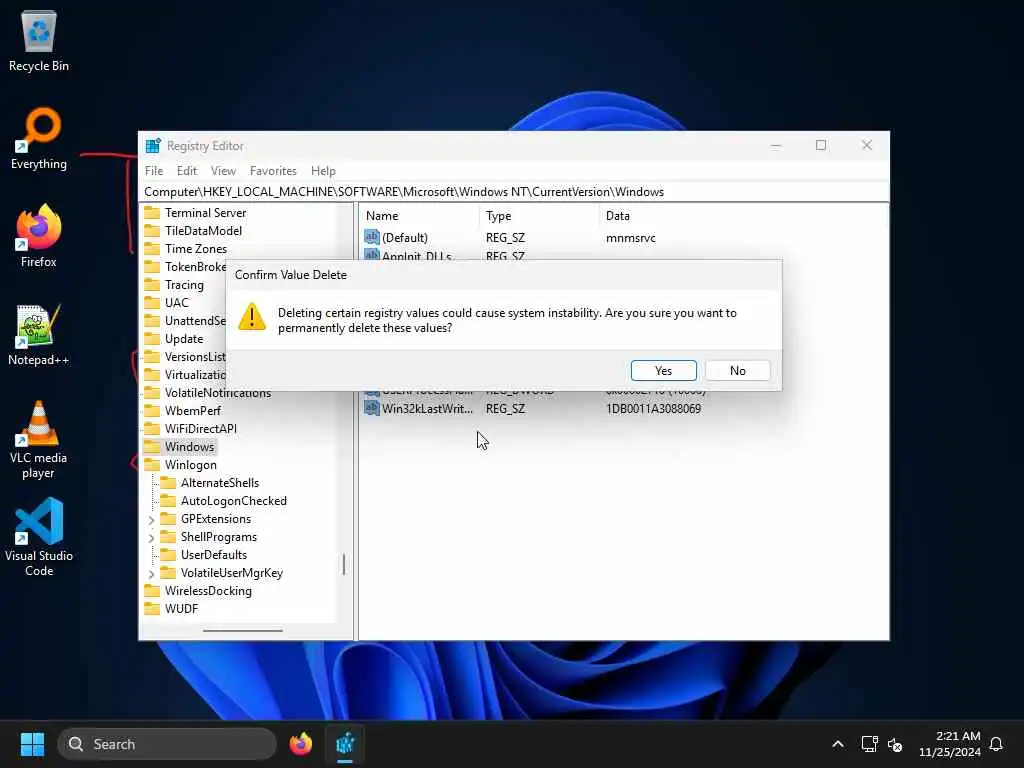
Task: Open the Recycle Bin desktop icon
Action: (39, 41)
